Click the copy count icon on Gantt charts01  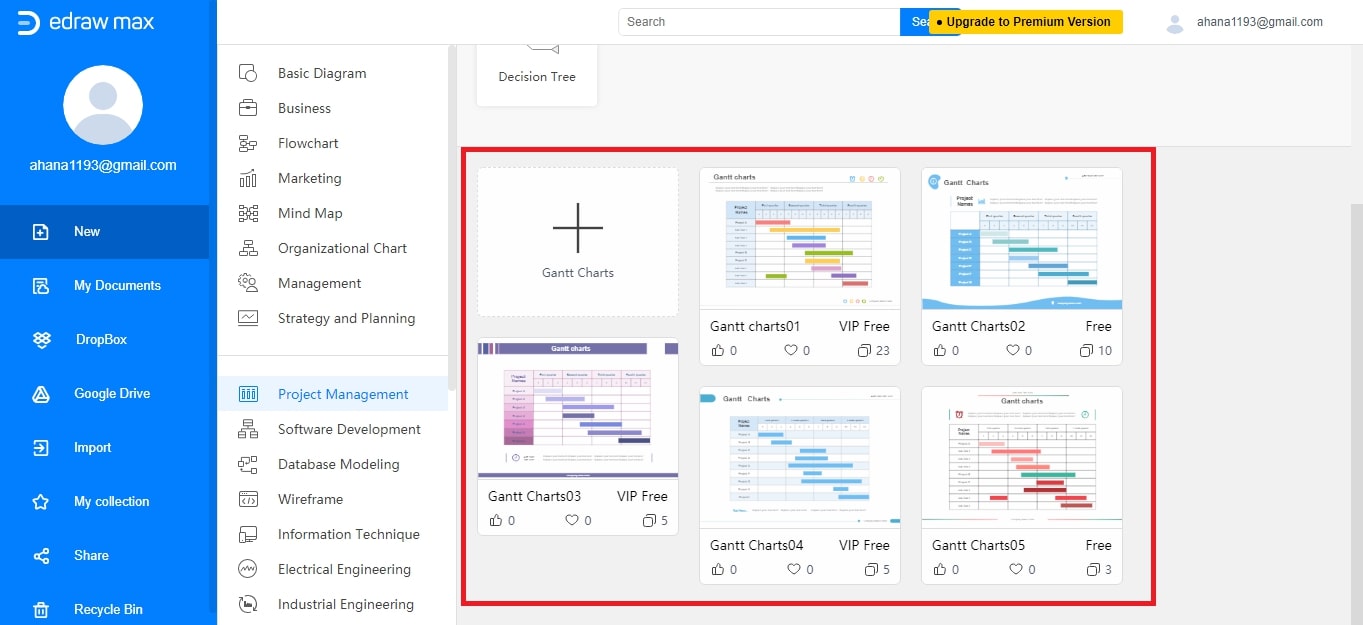point(865,351)
